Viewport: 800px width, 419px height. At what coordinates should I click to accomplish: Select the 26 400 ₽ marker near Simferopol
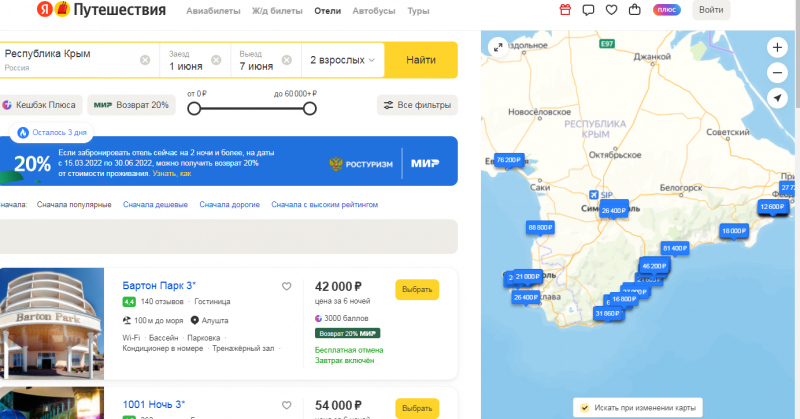coord(613,210)
